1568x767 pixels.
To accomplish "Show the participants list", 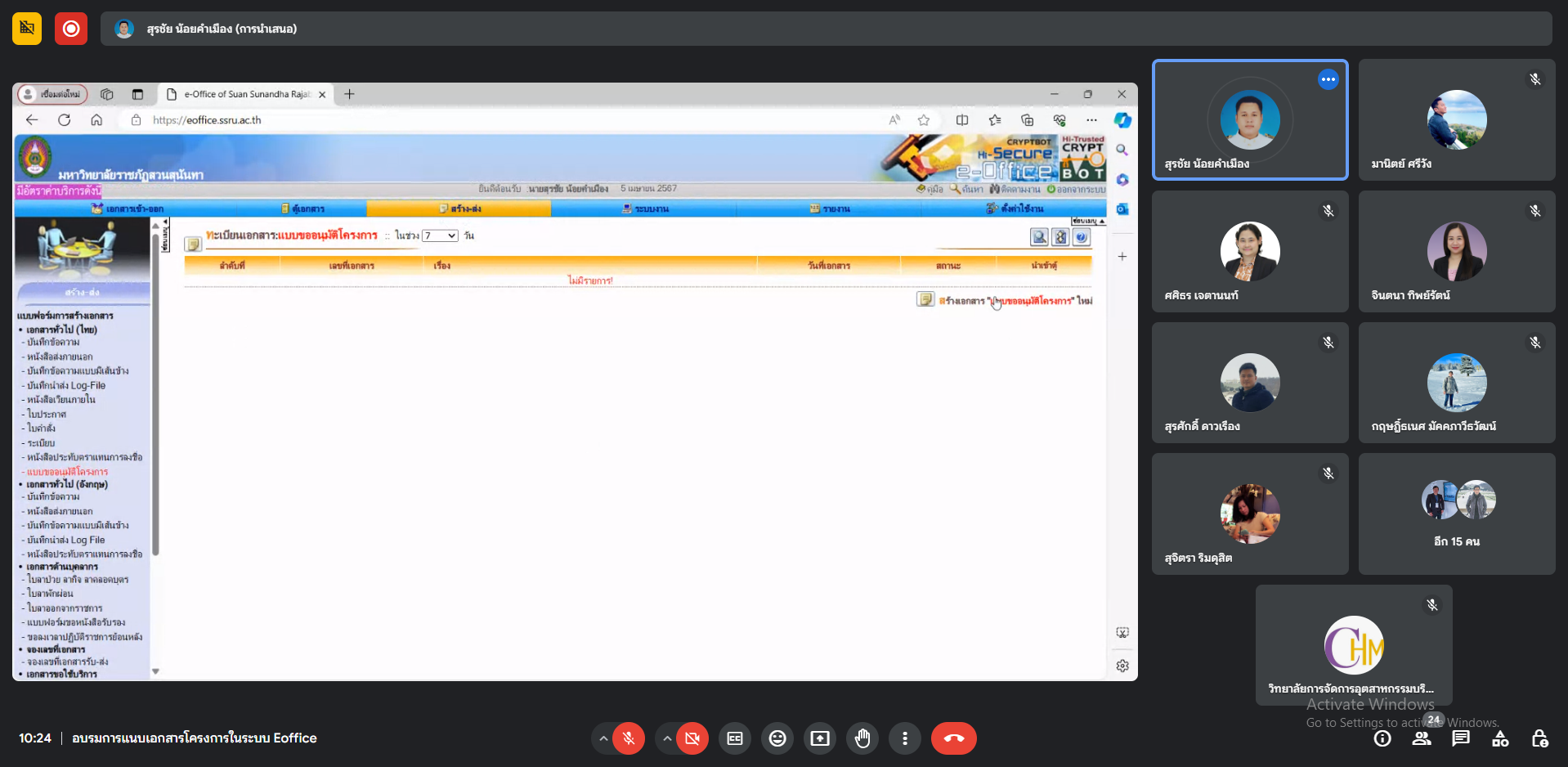I will click(1422, 738).
